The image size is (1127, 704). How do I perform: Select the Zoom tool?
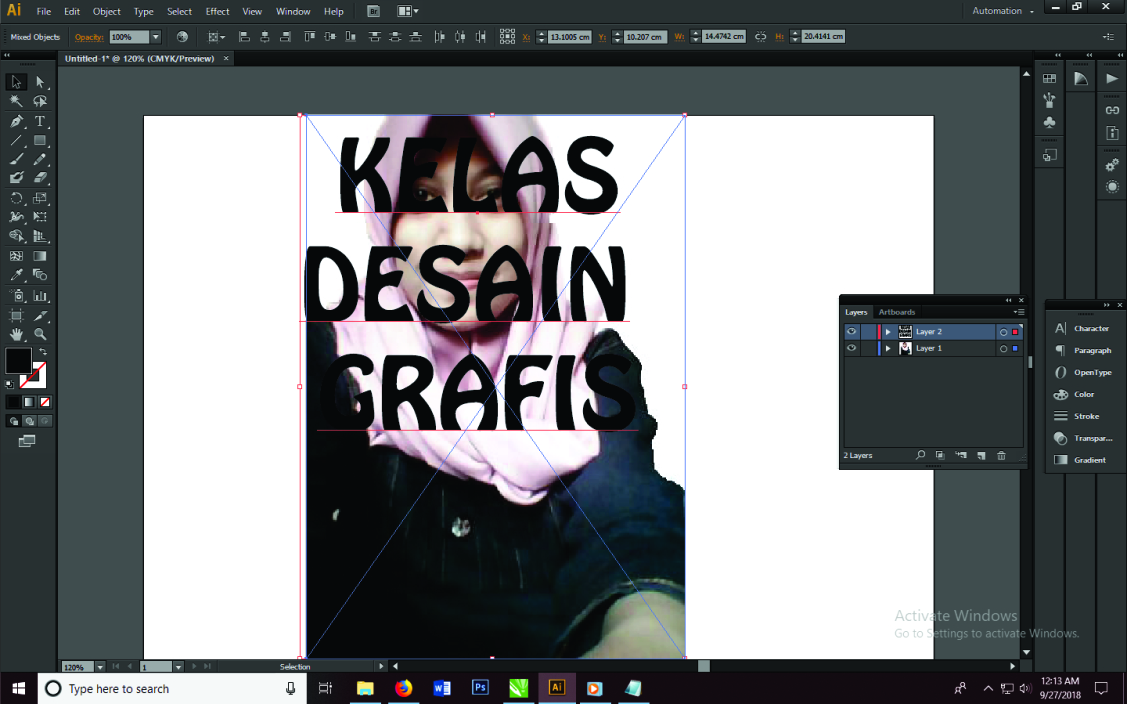(40, 334)
